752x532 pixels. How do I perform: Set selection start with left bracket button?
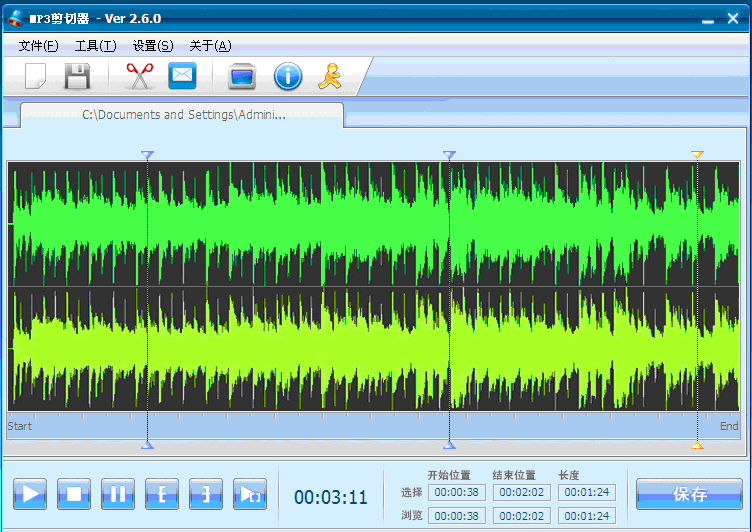coord(162,494)
